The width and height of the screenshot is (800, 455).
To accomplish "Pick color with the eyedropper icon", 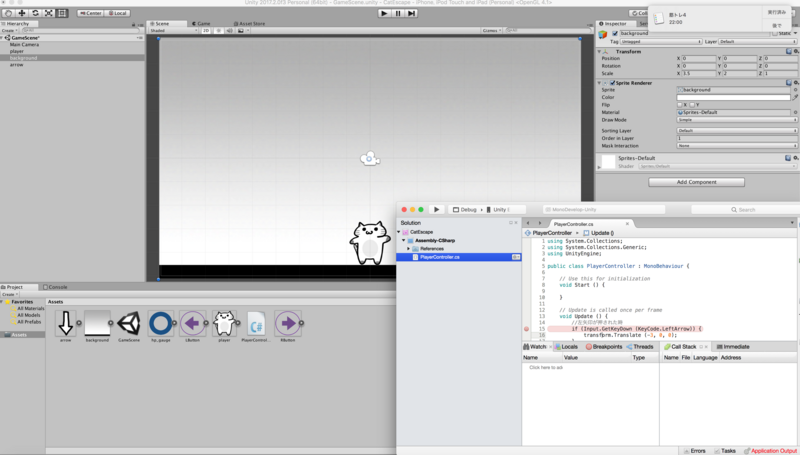I will click(795, 97).
